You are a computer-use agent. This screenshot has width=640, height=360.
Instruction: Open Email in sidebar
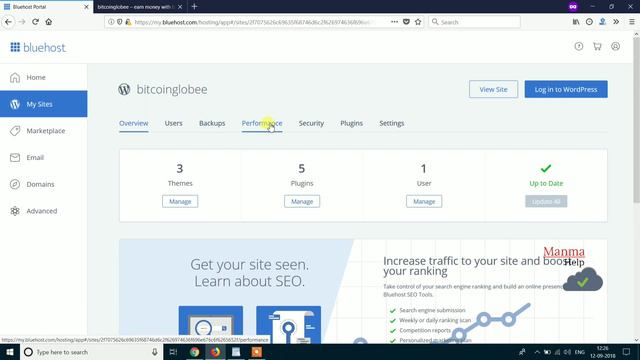coord(44,158)
